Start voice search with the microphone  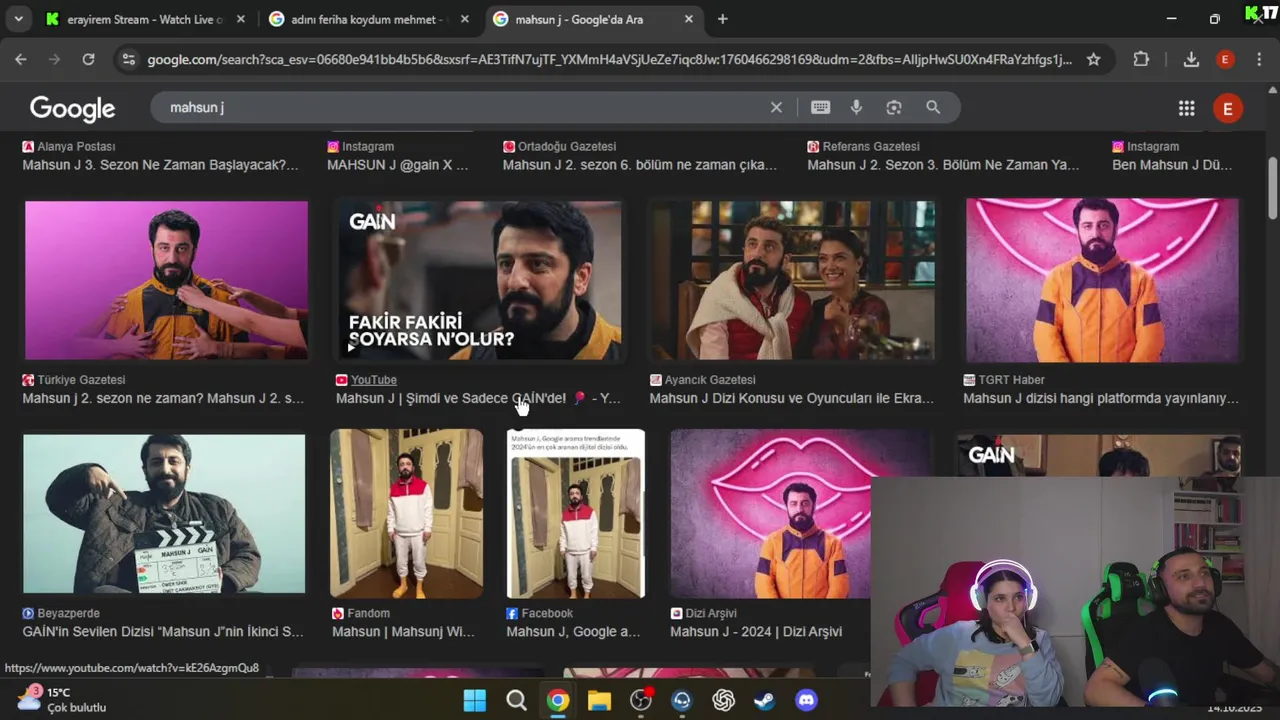[x=856, y=107]
